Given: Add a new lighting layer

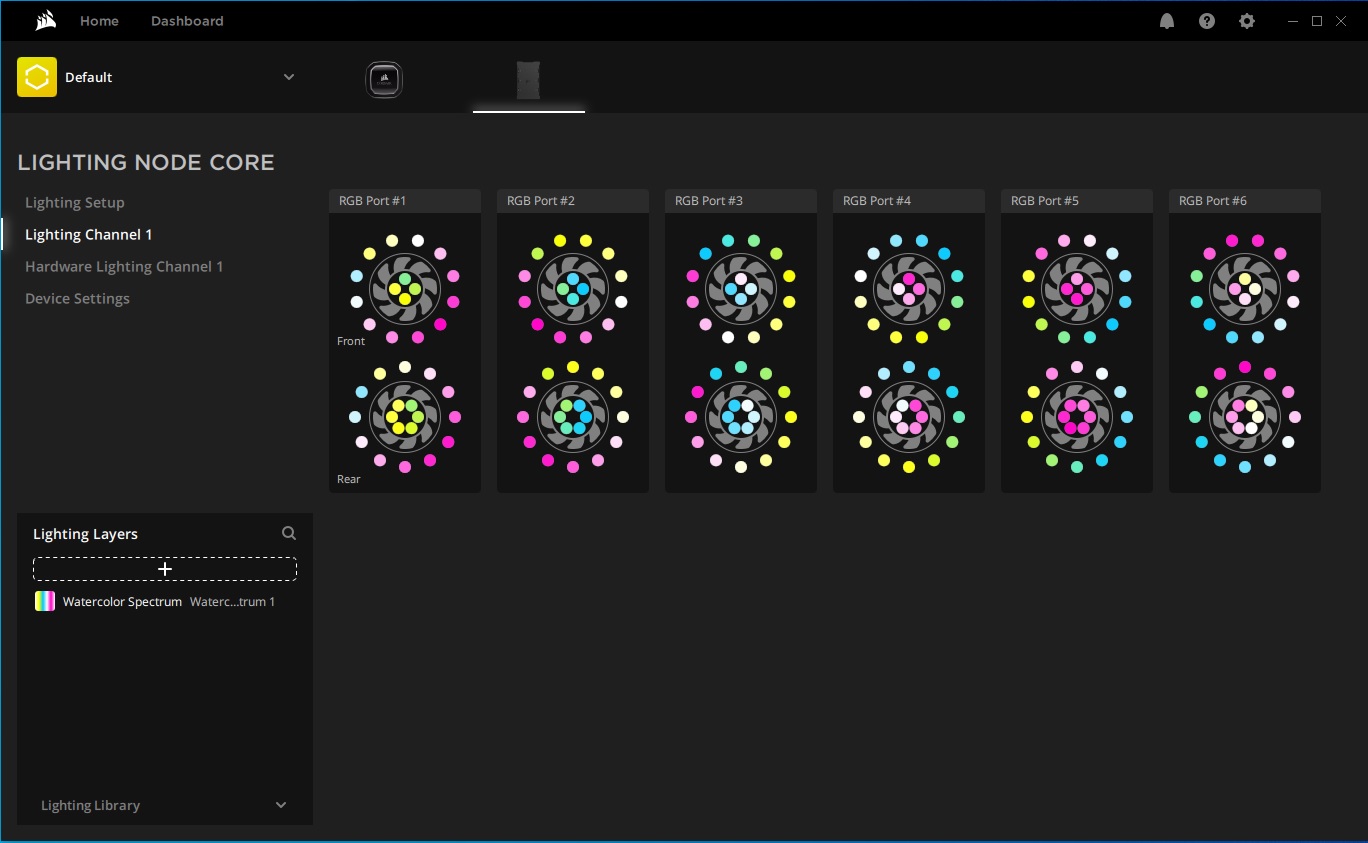Looking at the screenshot, I should point(165,569).
